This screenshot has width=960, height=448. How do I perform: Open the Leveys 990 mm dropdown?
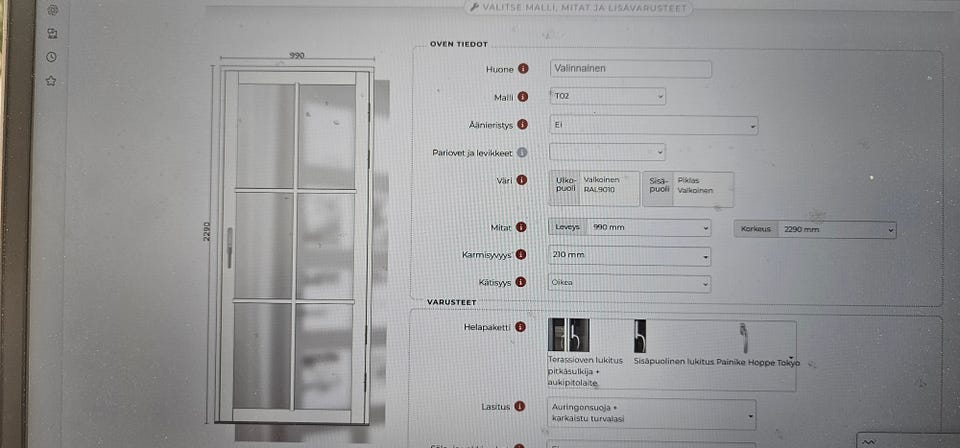tap(629, 227)
